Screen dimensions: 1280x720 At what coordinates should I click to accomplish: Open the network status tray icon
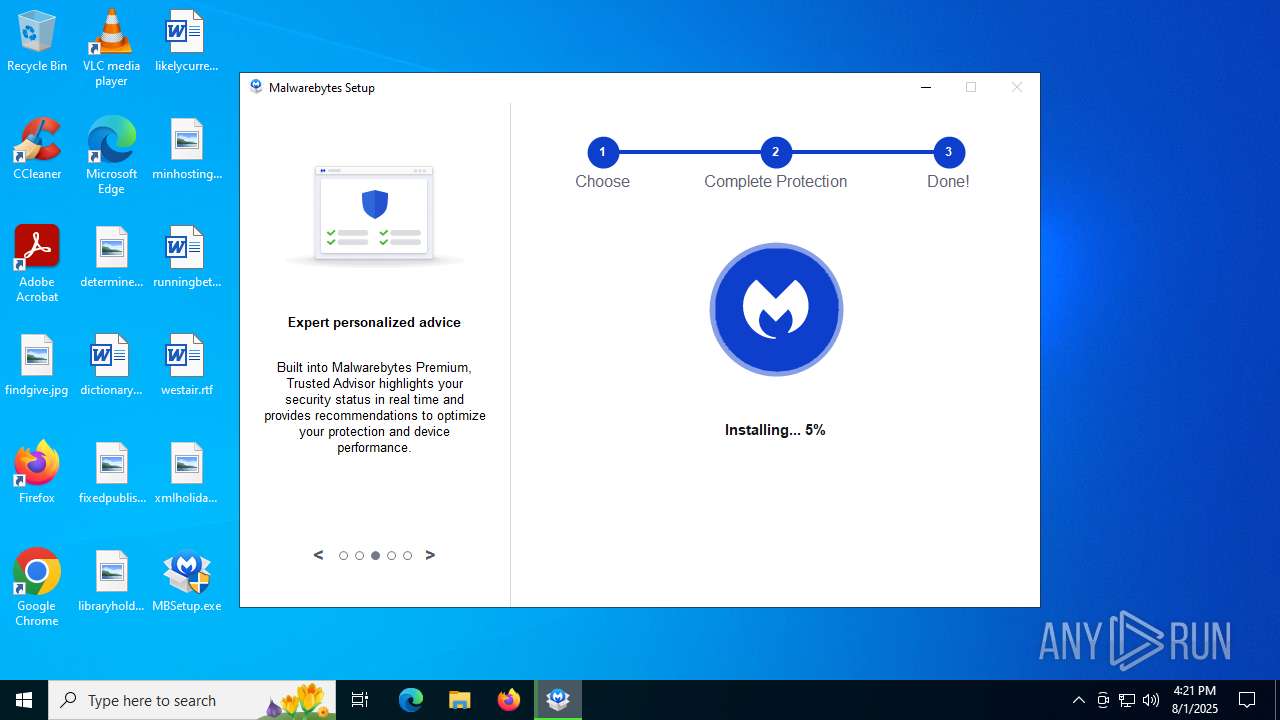click(x=1127, y=700)
